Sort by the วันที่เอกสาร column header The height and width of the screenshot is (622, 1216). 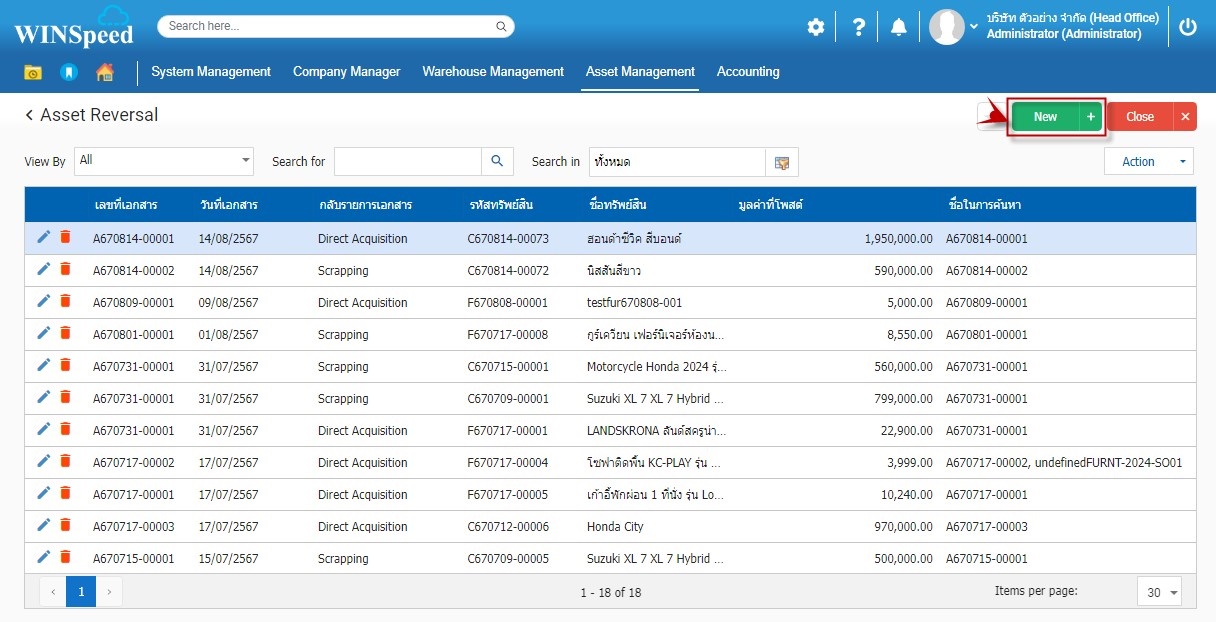click(x=228, y=205)
